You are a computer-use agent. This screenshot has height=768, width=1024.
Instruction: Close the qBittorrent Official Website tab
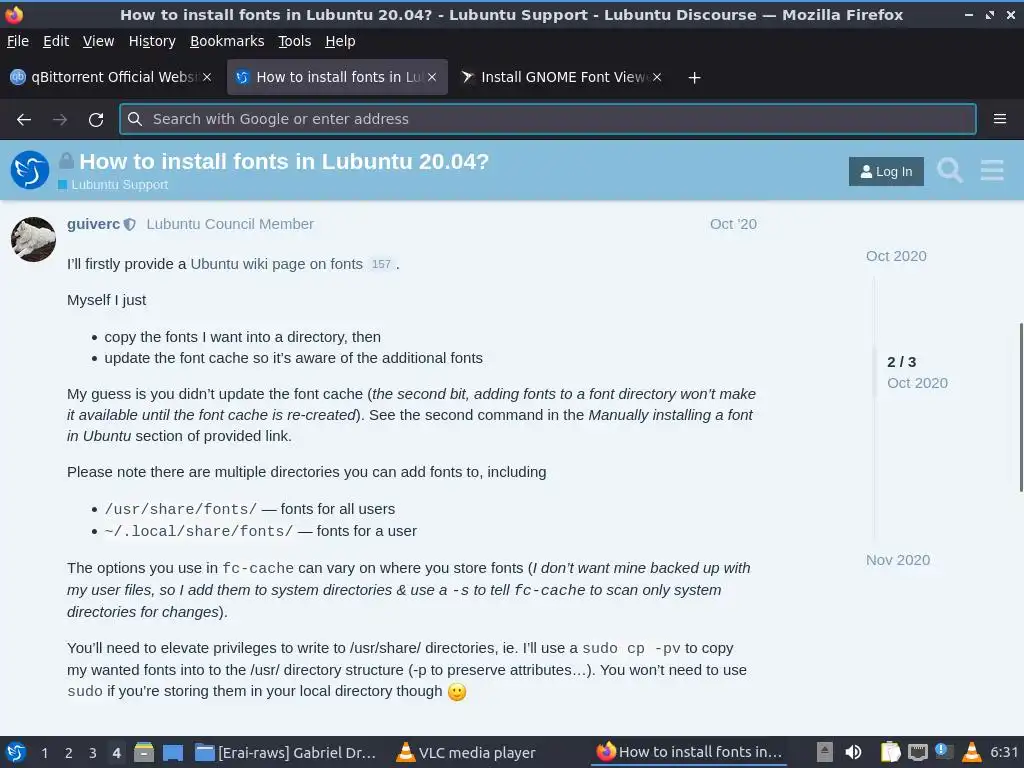click(207, 77)
